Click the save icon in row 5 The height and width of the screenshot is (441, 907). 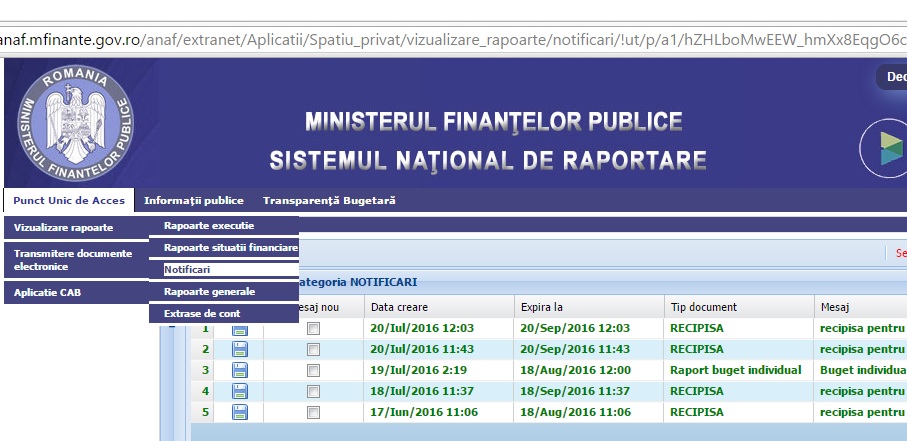click(x=239, y=412)
